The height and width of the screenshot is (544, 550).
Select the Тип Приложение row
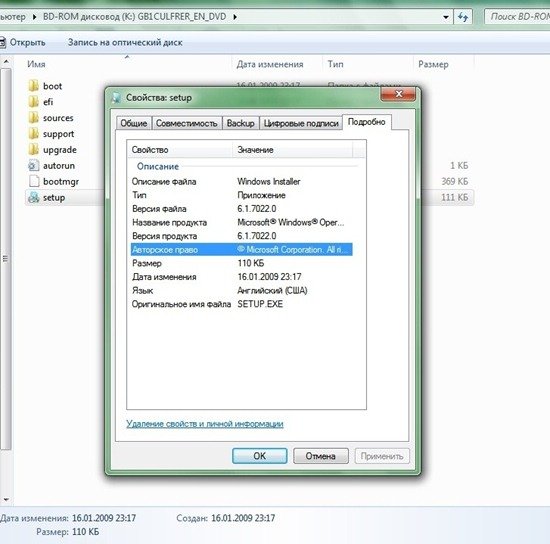point(241,195)
